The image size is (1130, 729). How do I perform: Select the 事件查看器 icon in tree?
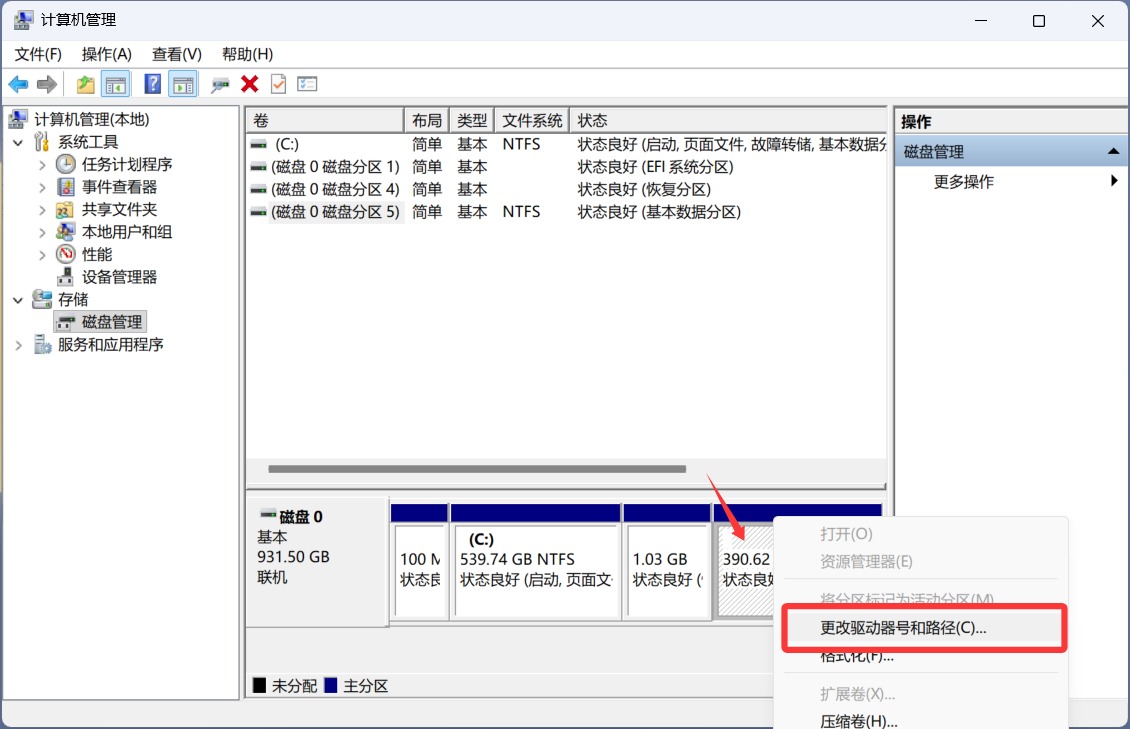click(66, 187)
